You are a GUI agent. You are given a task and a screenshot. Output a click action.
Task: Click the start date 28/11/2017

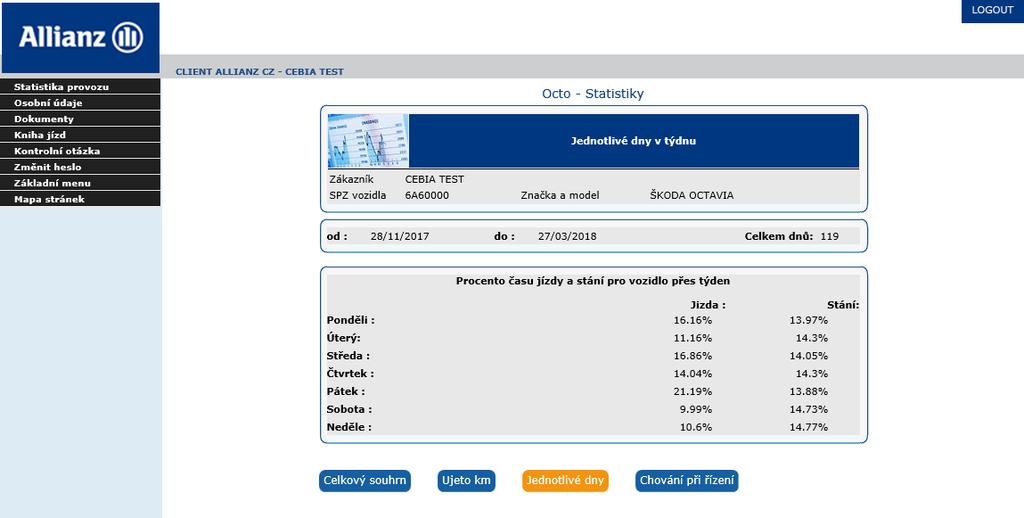[x=400, y=236]
